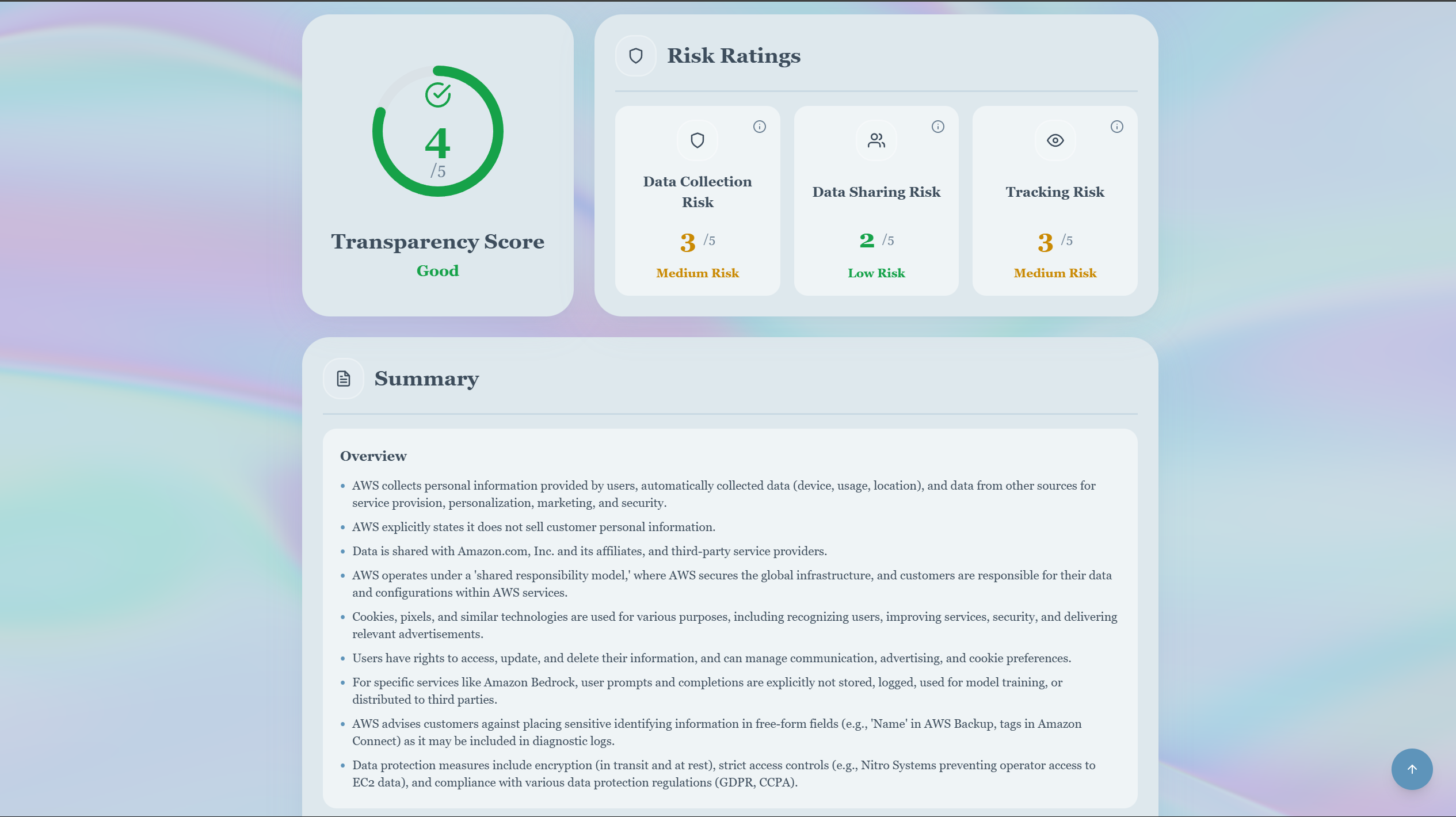Click the Low Risk label
The height and width of the screenshot is (817, 1456).
(x=876, y=273)
